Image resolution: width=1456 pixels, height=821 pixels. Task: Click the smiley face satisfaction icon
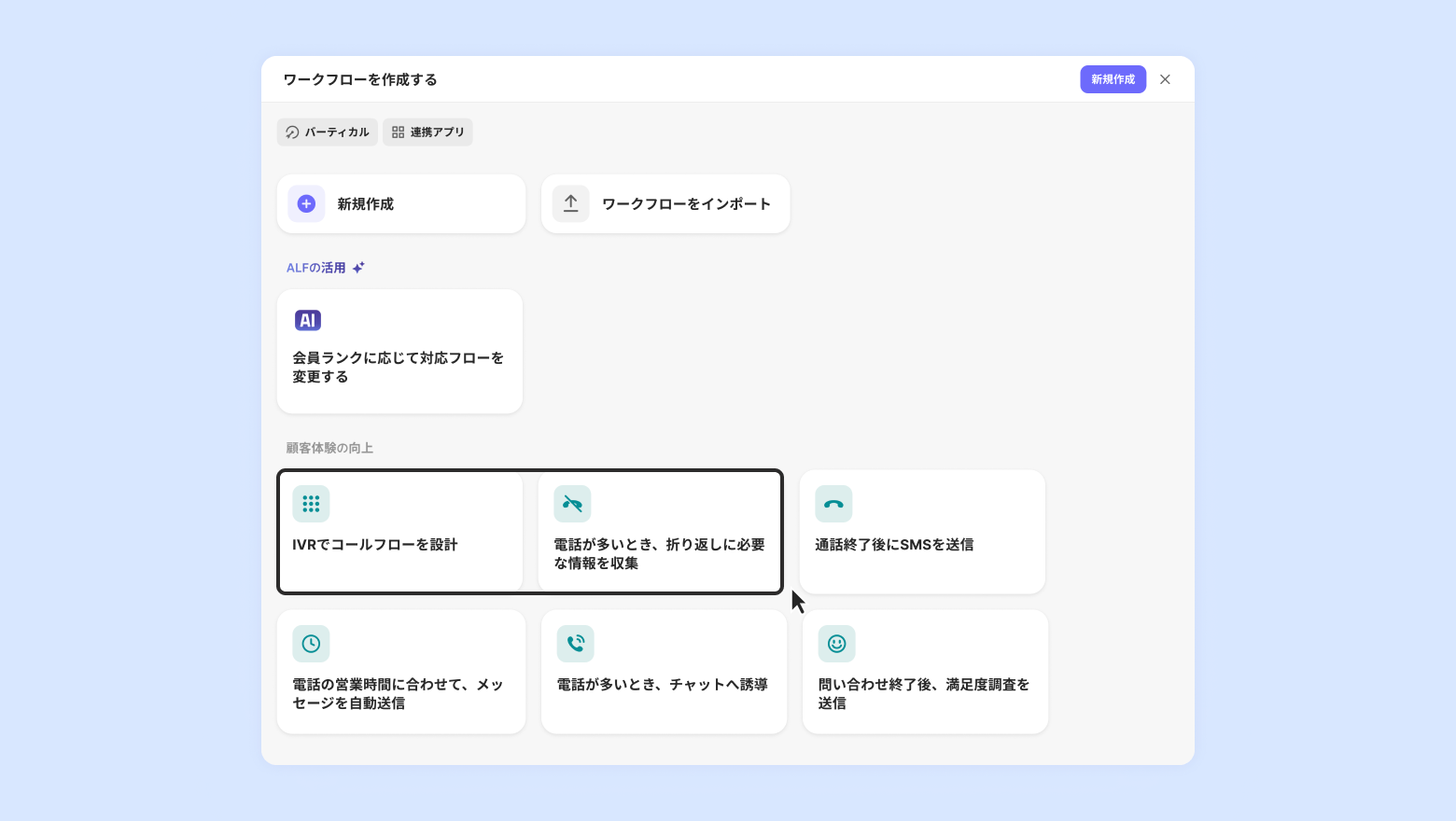pos(836,644)
